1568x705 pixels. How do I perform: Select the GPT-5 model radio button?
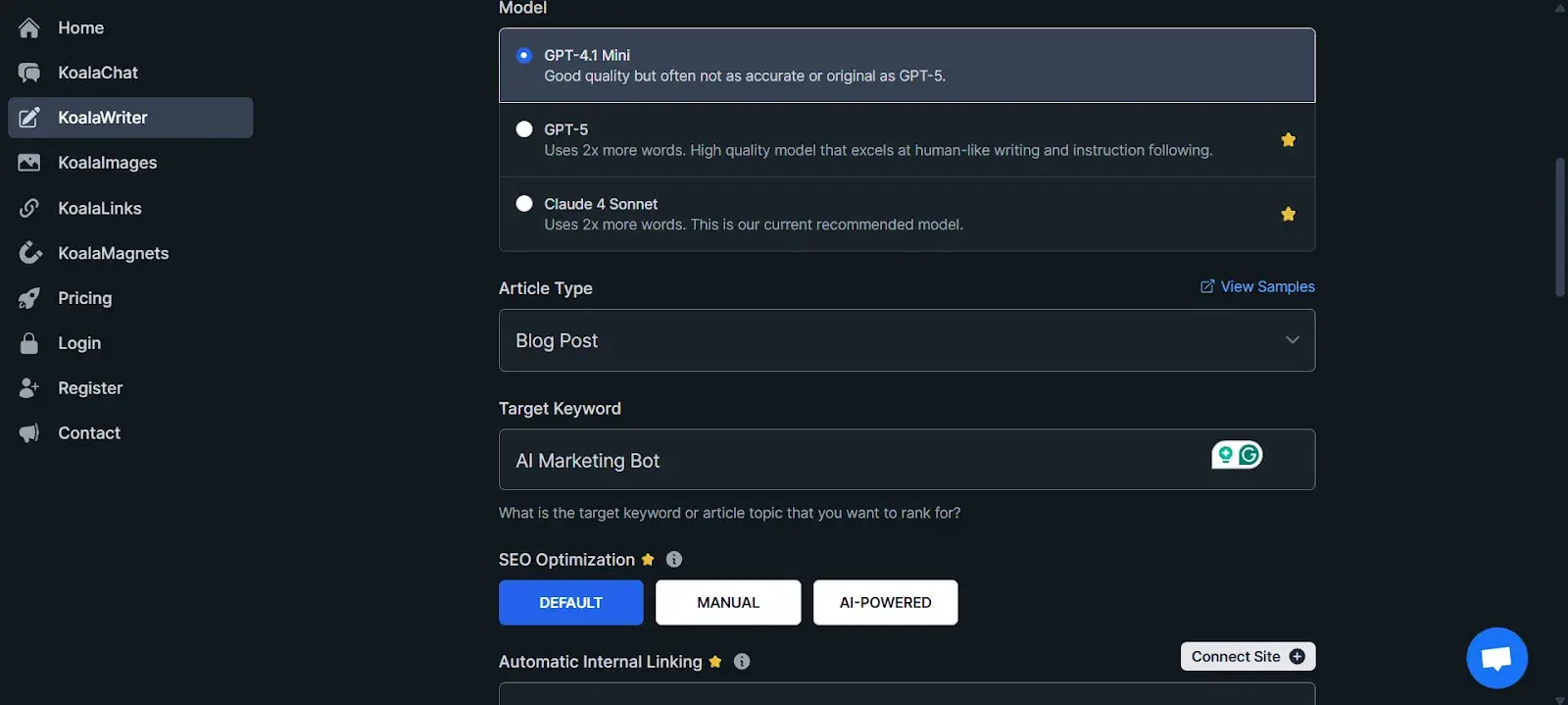[524, 129]
